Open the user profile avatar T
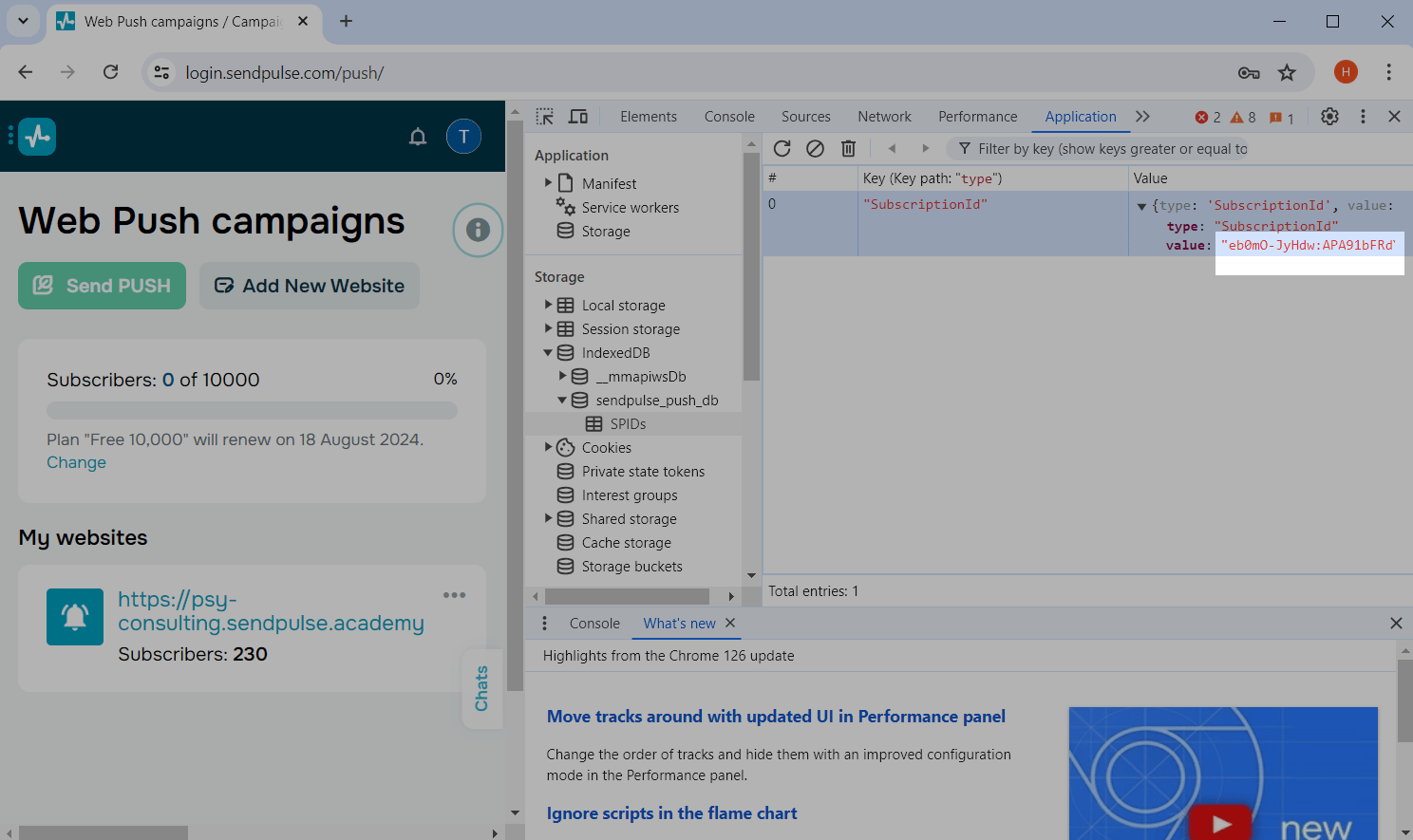This screenshot has height=840, width=1413. tap(463, 137)
